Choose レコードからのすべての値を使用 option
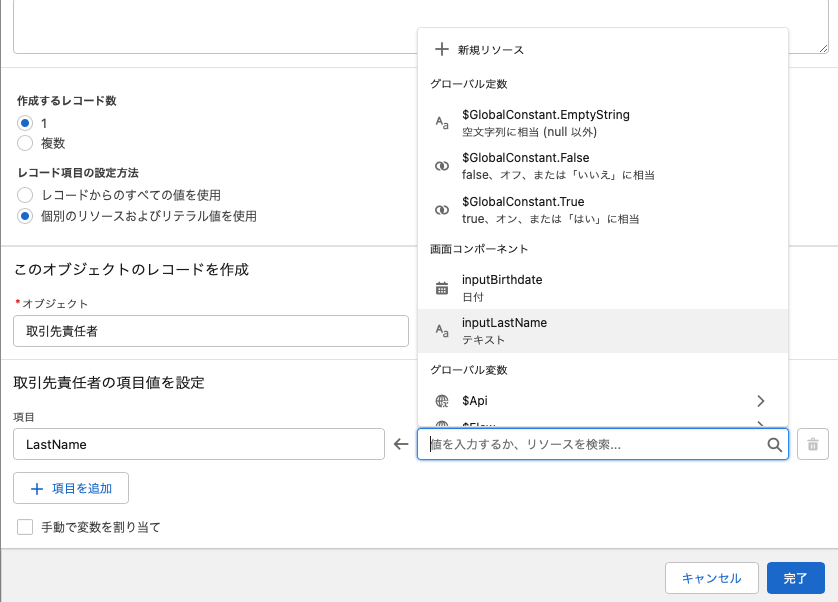The height and width of the screenshot is (602, 838). pos(25,195)
